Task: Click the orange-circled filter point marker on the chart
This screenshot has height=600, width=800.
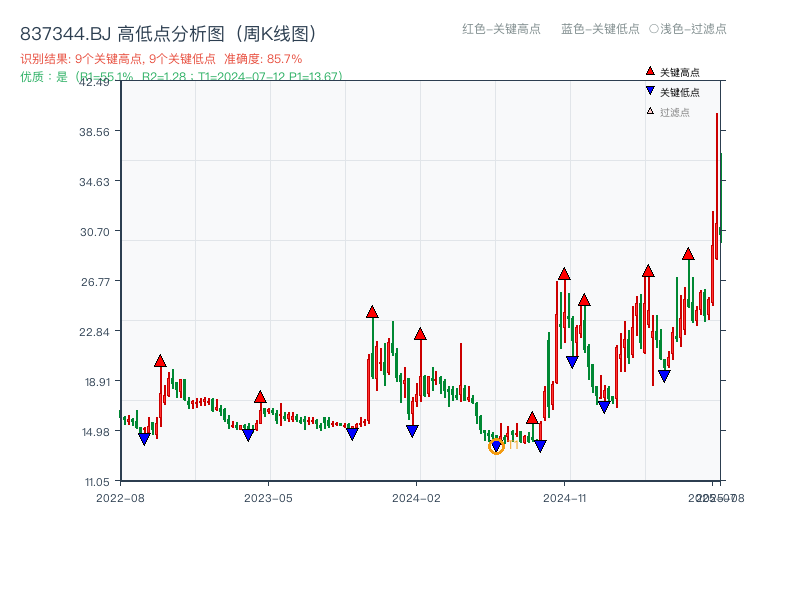Action: point(496,447)
